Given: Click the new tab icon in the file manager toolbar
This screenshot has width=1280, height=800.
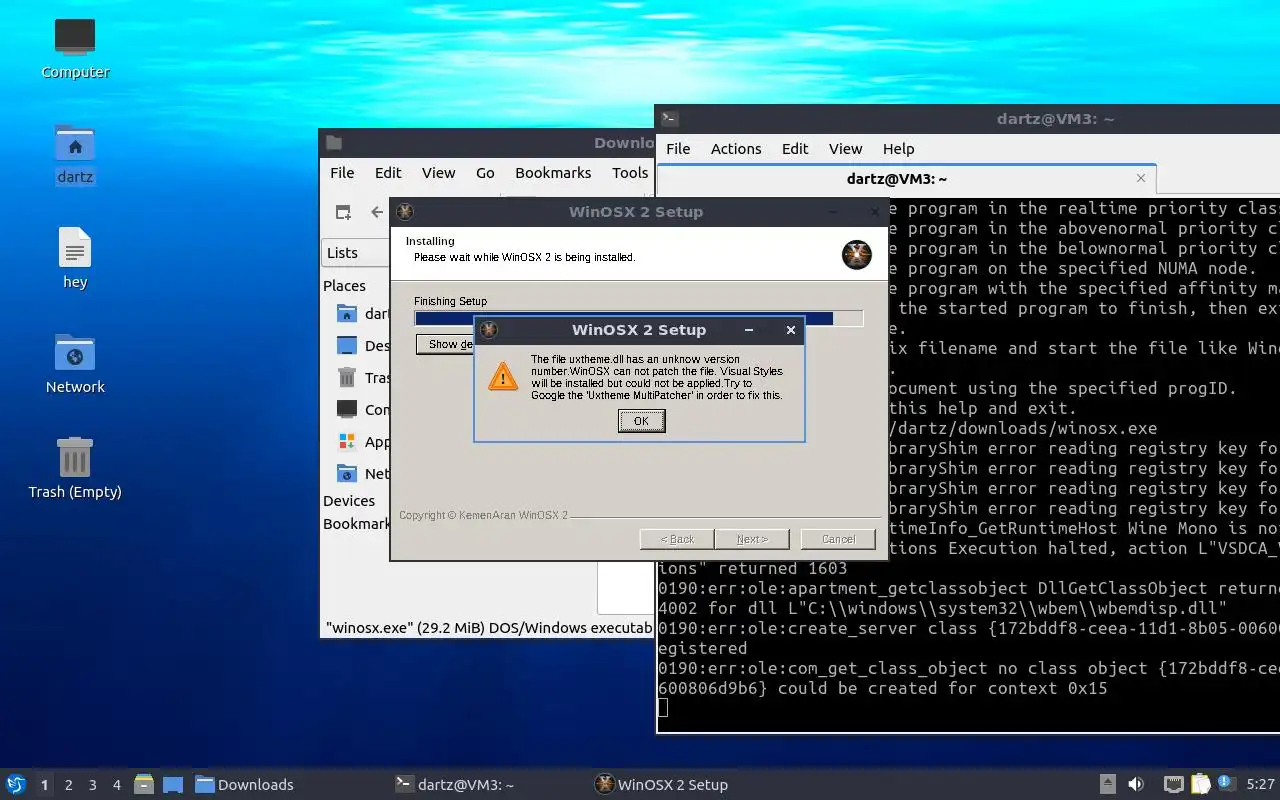Looking at the screenshot, I should click(343, 212).
